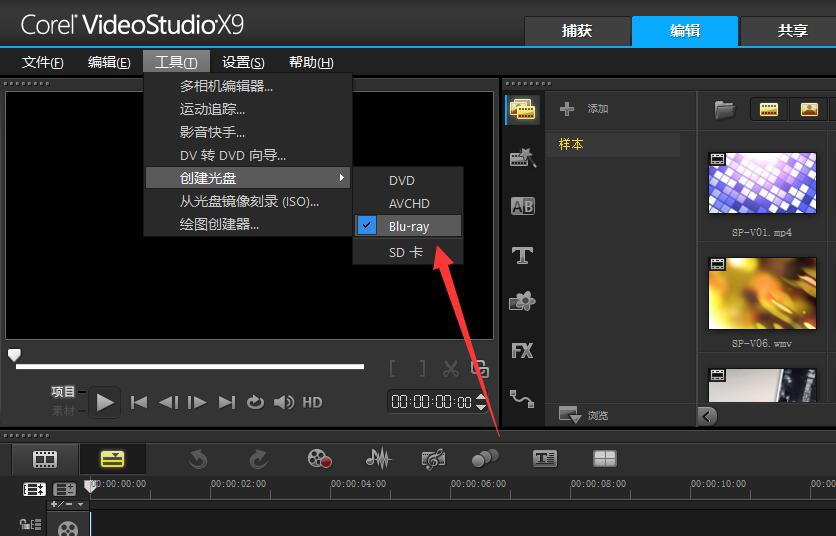Select 素材 (Clip) playback mode
Screen dimensions: 836x536
pos(63,411)
